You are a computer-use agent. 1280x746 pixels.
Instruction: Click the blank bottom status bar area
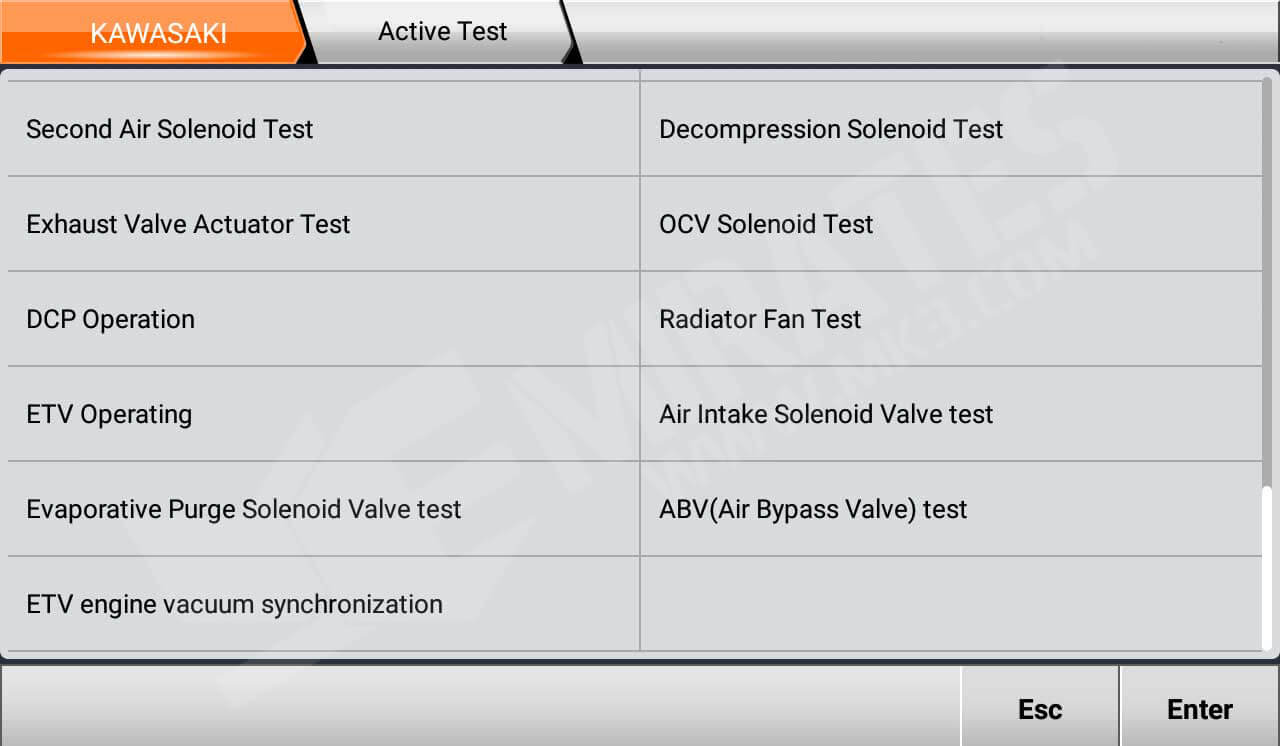click(x=480, y=707)
